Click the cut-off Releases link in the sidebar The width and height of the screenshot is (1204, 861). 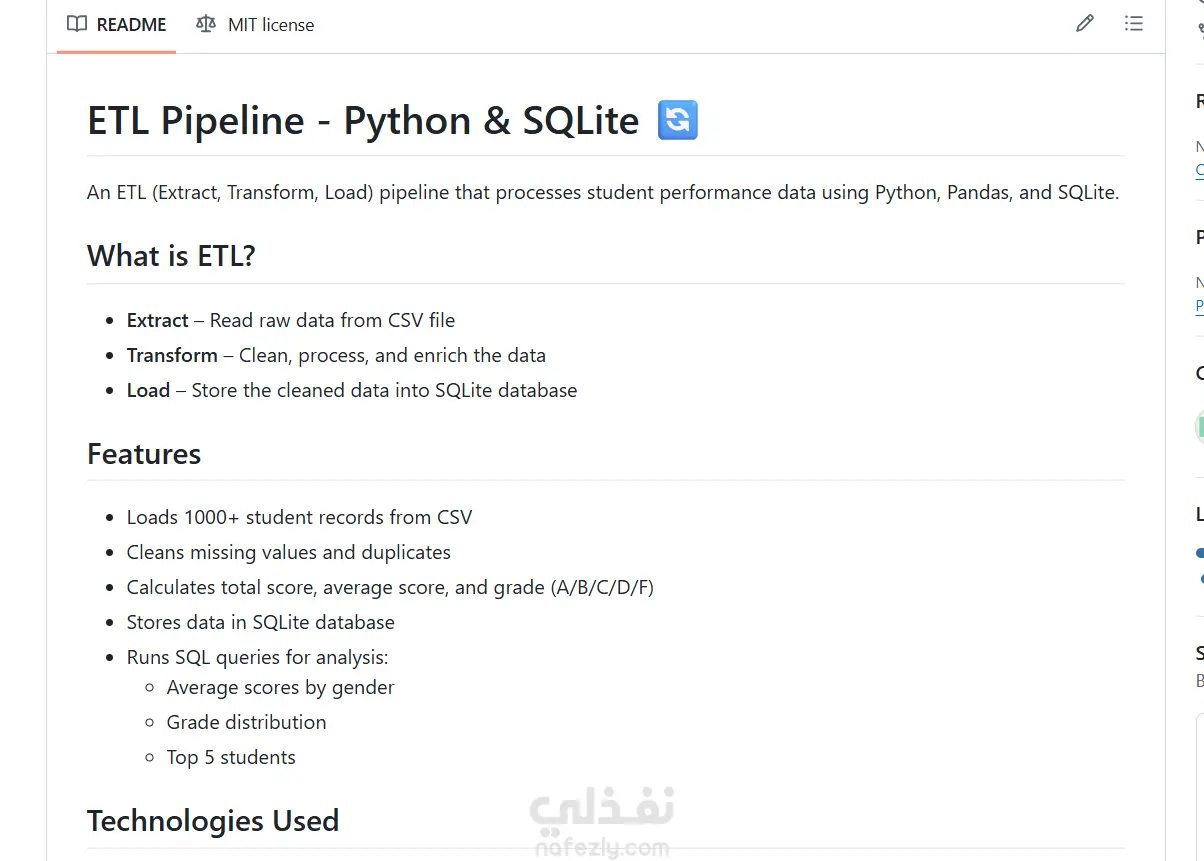1200,171
